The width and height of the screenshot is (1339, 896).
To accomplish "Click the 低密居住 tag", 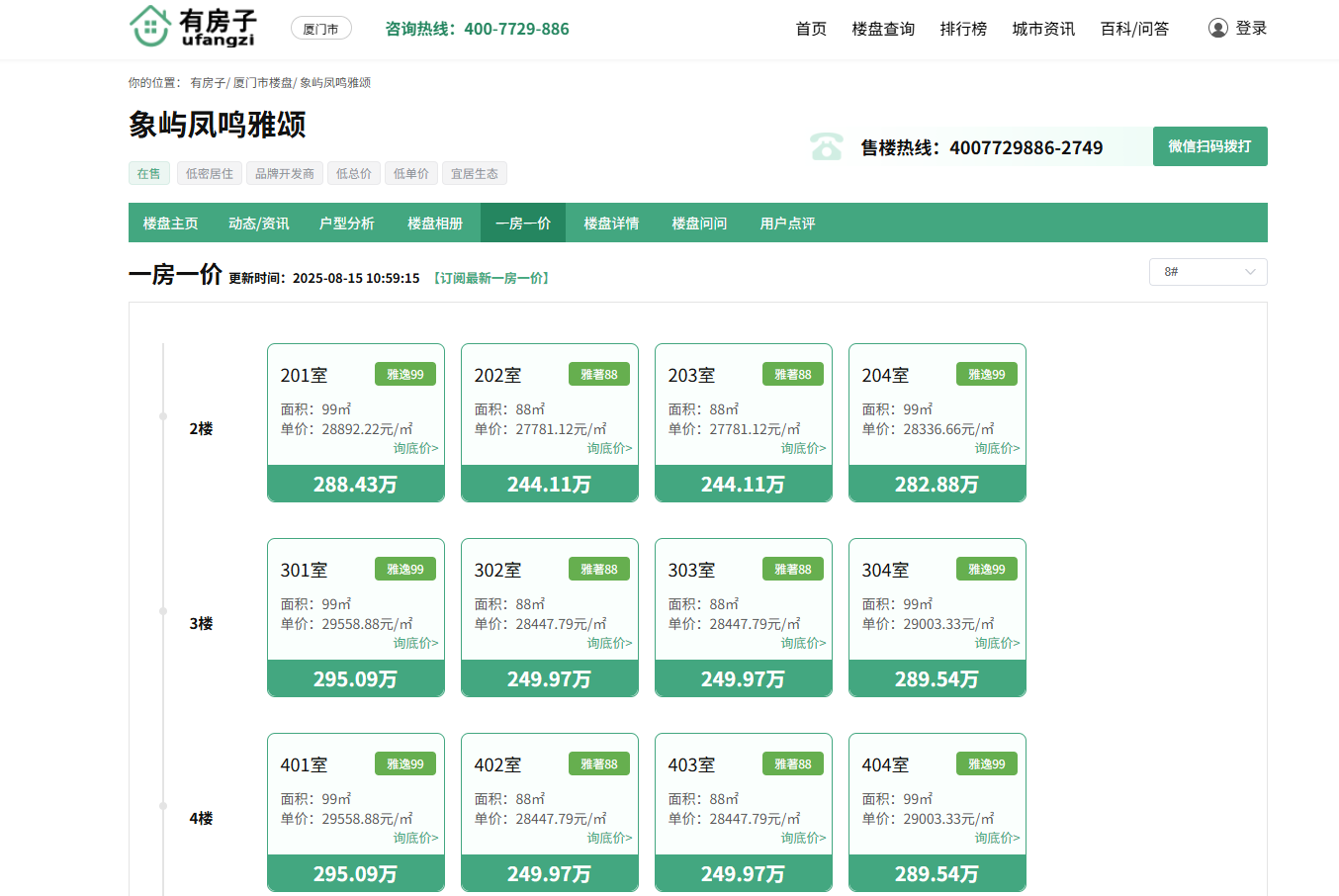I will [210, 173].
